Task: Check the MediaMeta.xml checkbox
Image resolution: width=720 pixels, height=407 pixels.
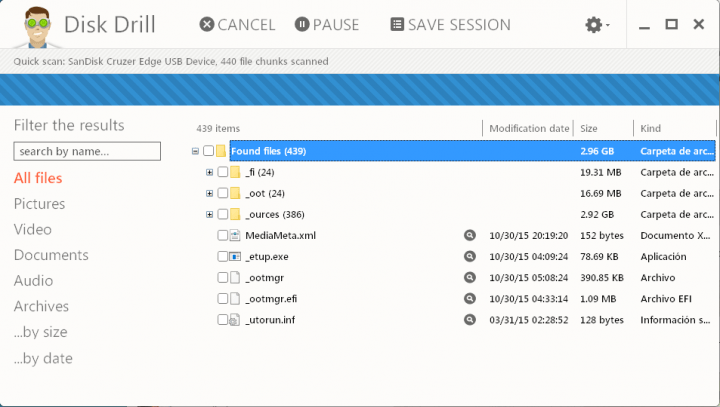Action: click(x=223, y=236)
